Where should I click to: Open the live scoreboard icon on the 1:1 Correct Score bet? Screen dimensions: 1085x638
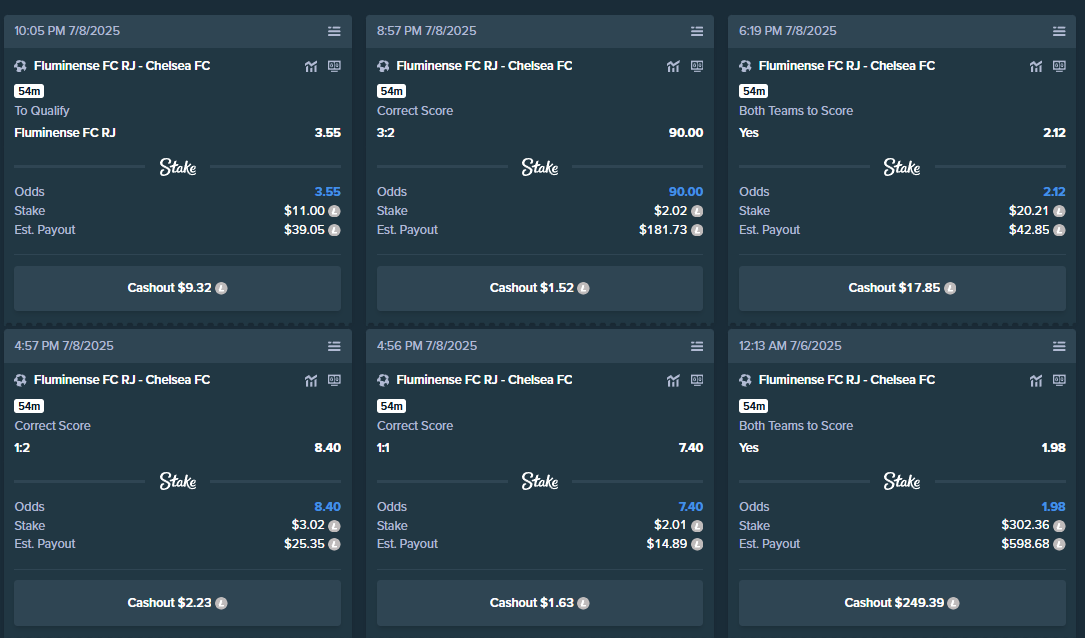pos(697,380)
